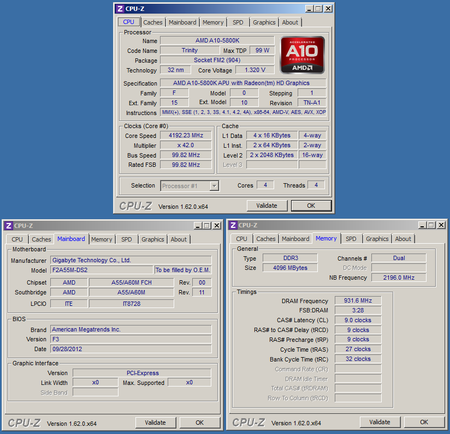Click the CPU-Z icon in top window title bar
The width and height of the screenshot is (450, 434).
click(120, 9)
